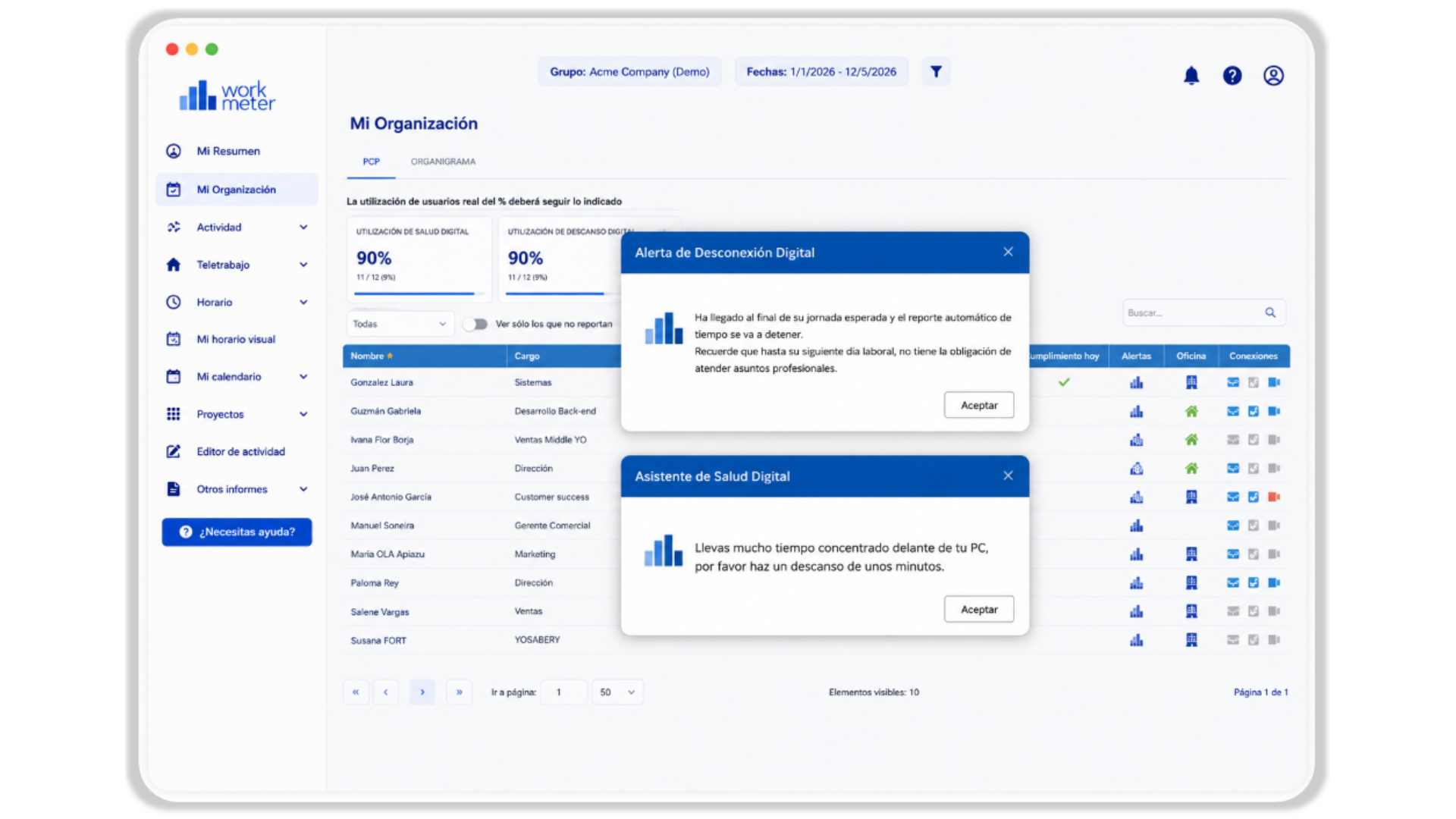This screenshot has width=1456, height=819.
Task: Open the page size 50 dropdown
Action: [617, 692]
